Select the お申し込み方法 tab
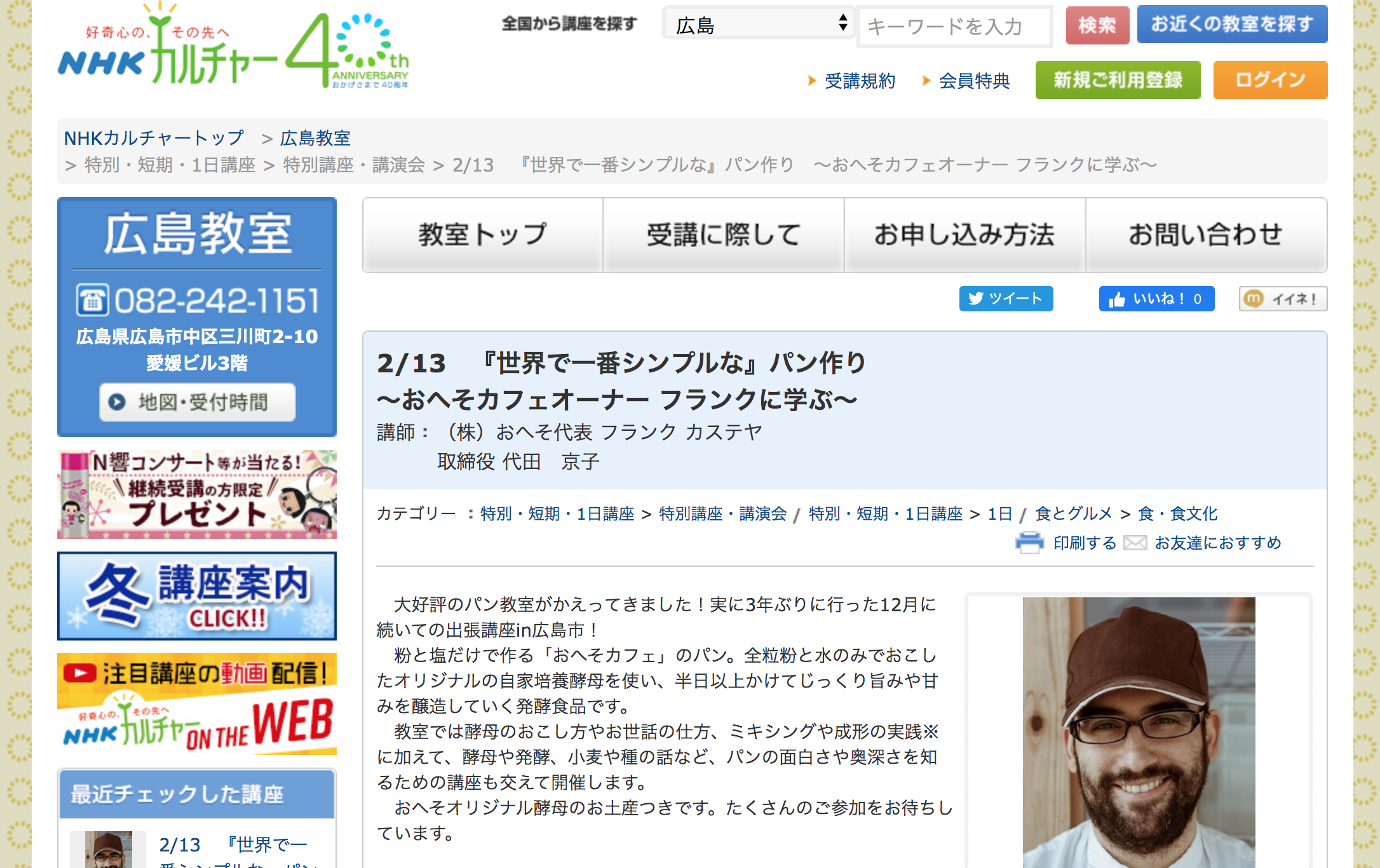This screenshot has width=1380, height=868. pyautogui.click(x=964, y=235)
